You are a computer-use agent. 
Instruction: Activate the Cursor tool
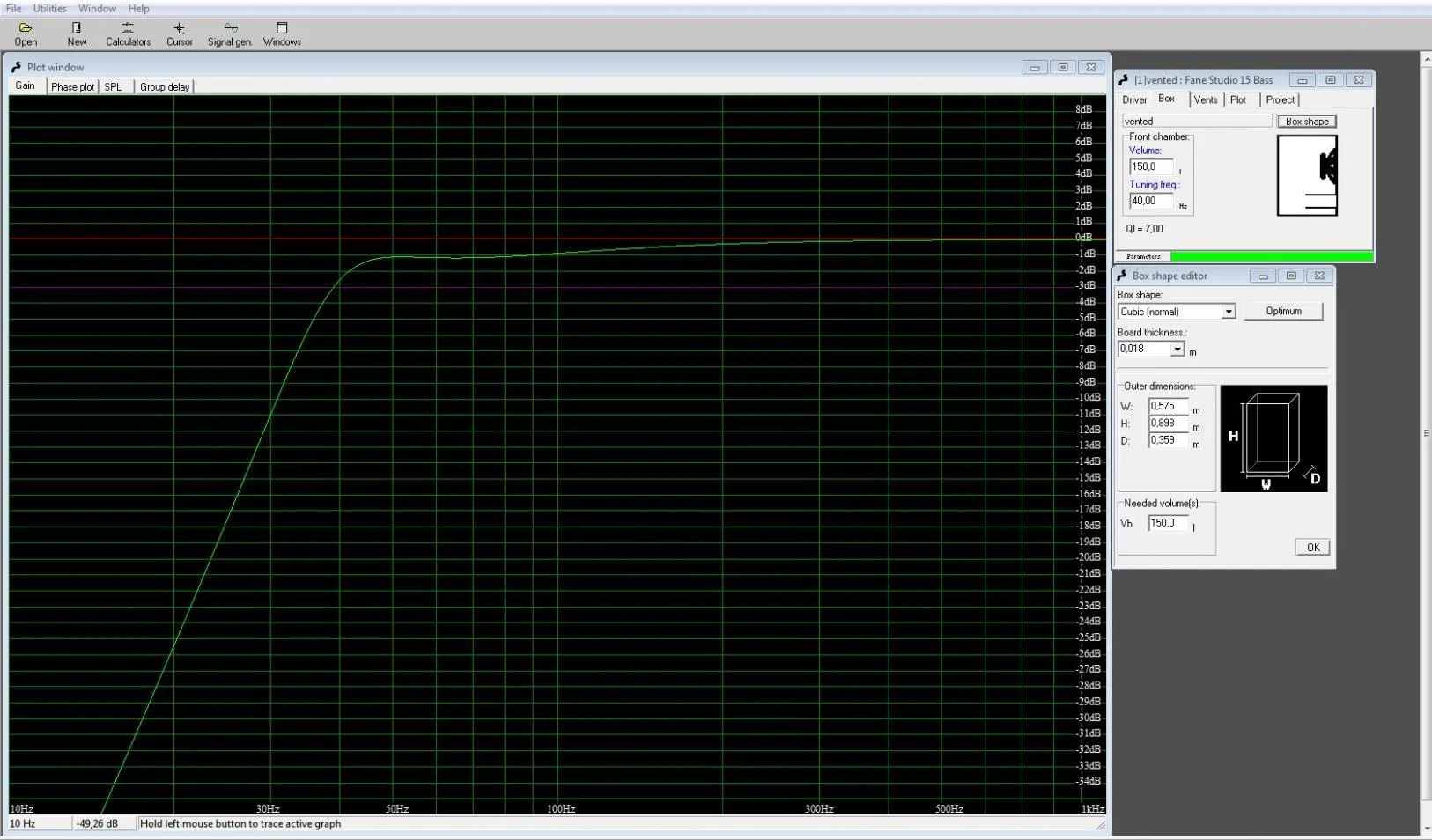click(x=180, y=33)
